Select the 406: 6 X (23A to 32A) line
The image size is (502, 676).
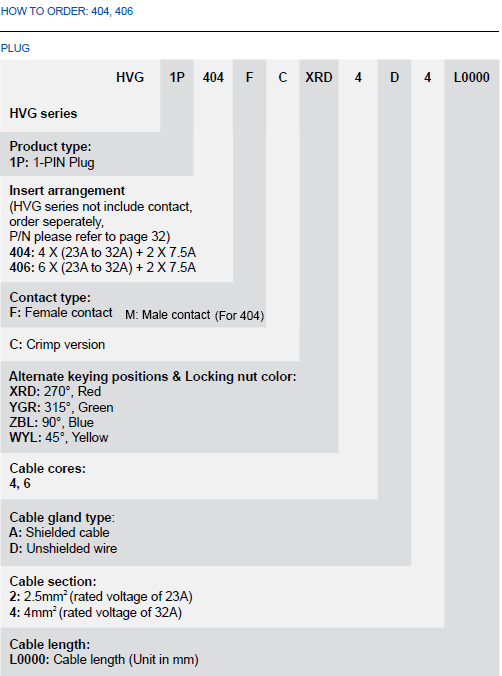click(103, 267)
